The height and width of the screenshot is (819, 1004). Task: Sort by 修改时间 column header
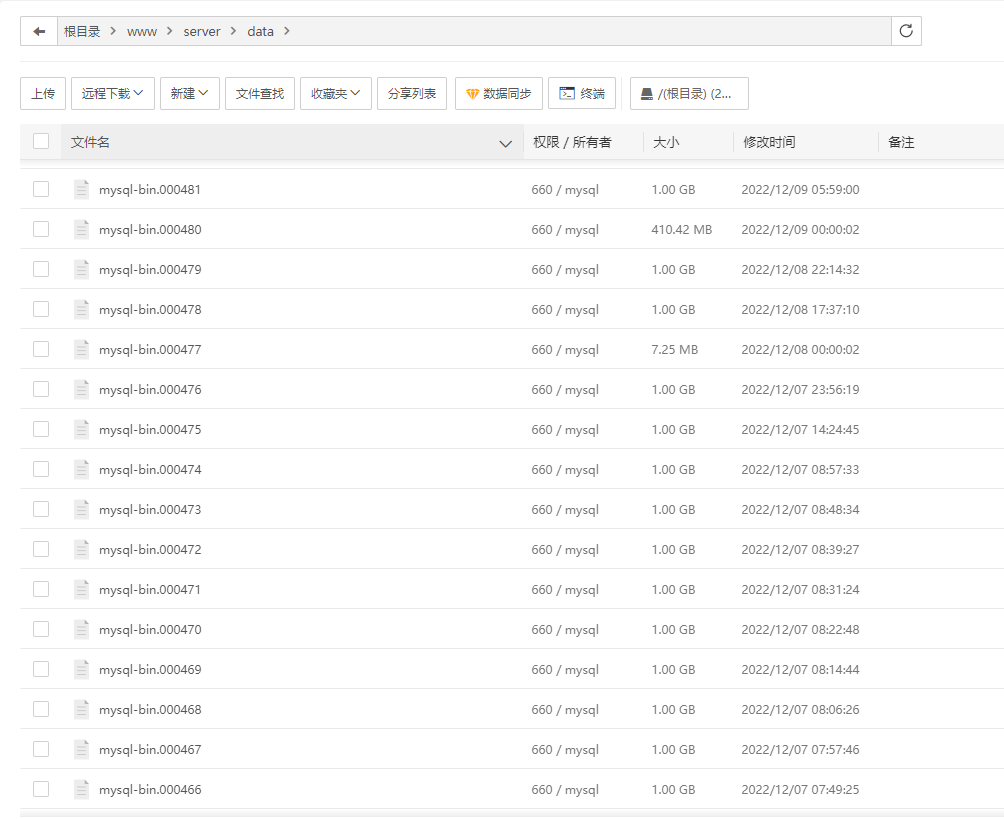pos(769,142)
